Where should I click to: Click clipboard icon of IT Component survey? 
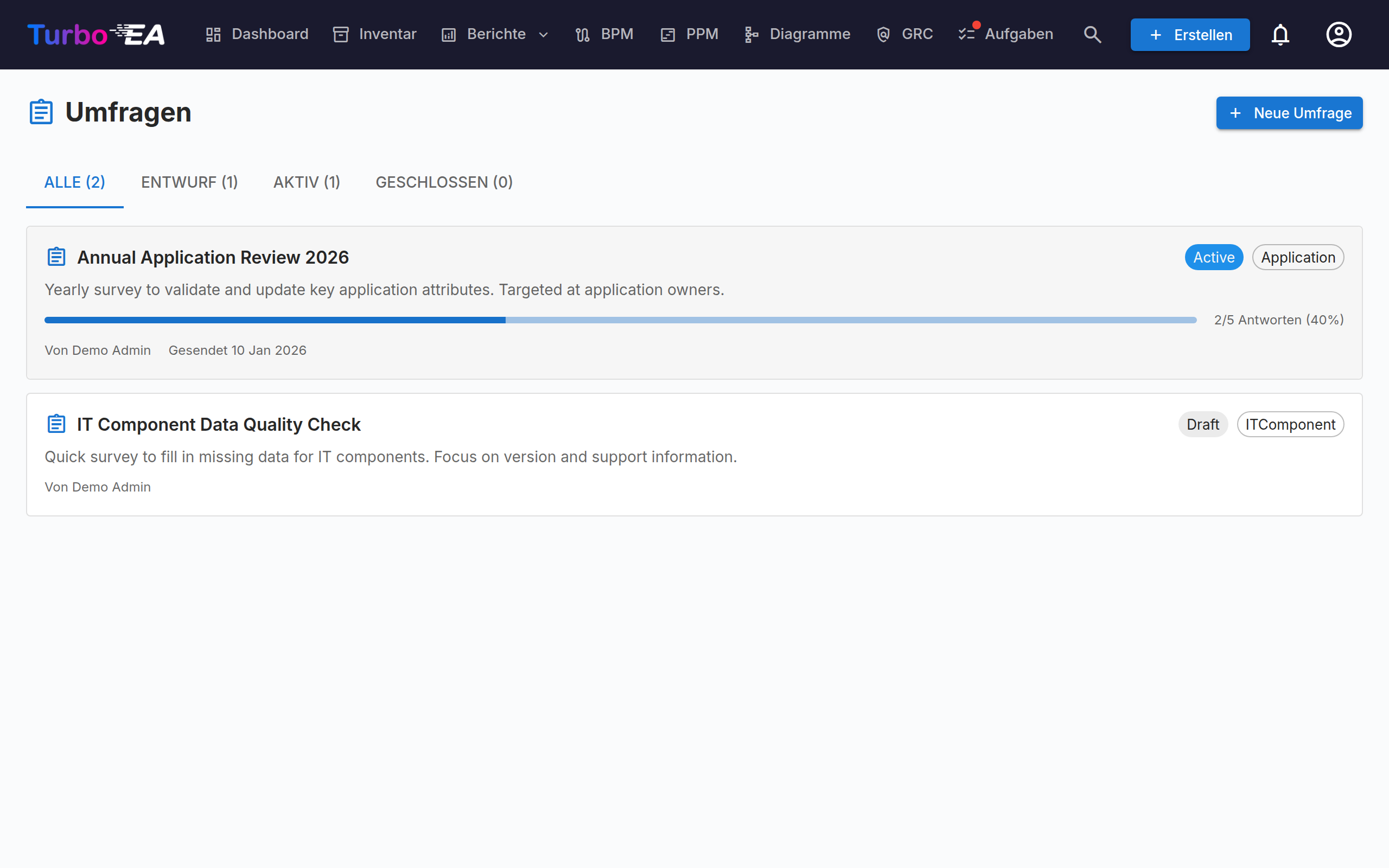click(56, 424)
